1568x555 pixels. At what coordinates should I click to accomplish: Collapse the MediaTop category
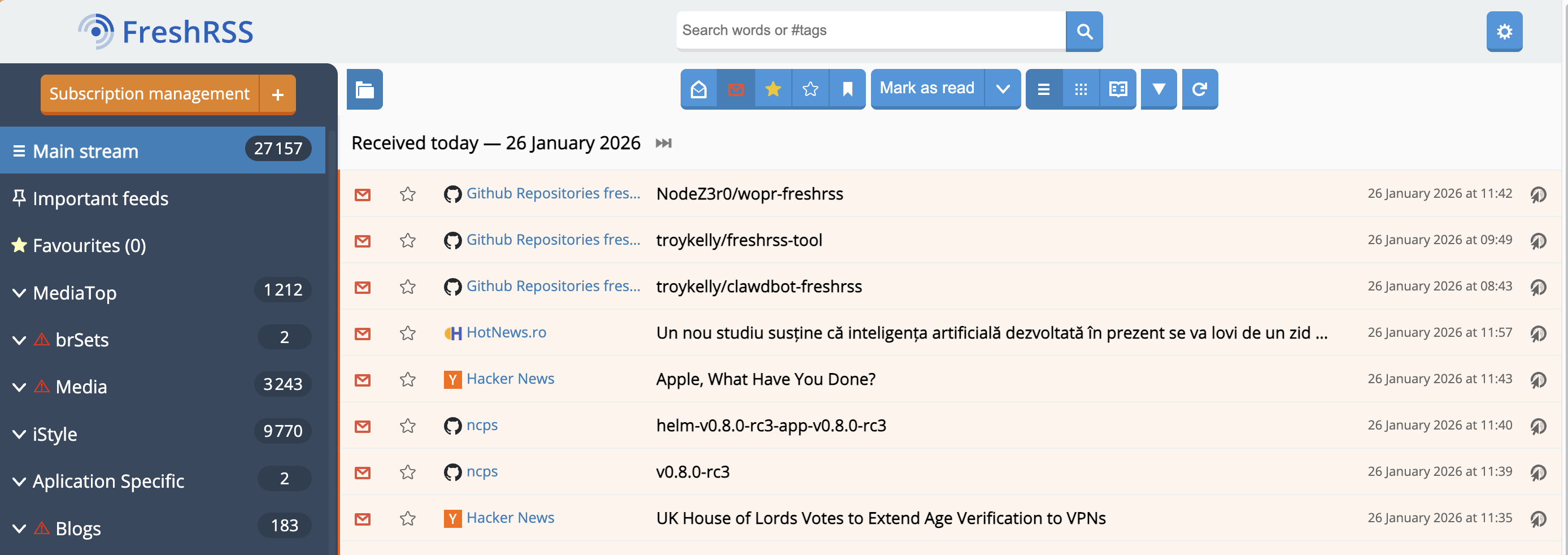[x=18, y=293]
